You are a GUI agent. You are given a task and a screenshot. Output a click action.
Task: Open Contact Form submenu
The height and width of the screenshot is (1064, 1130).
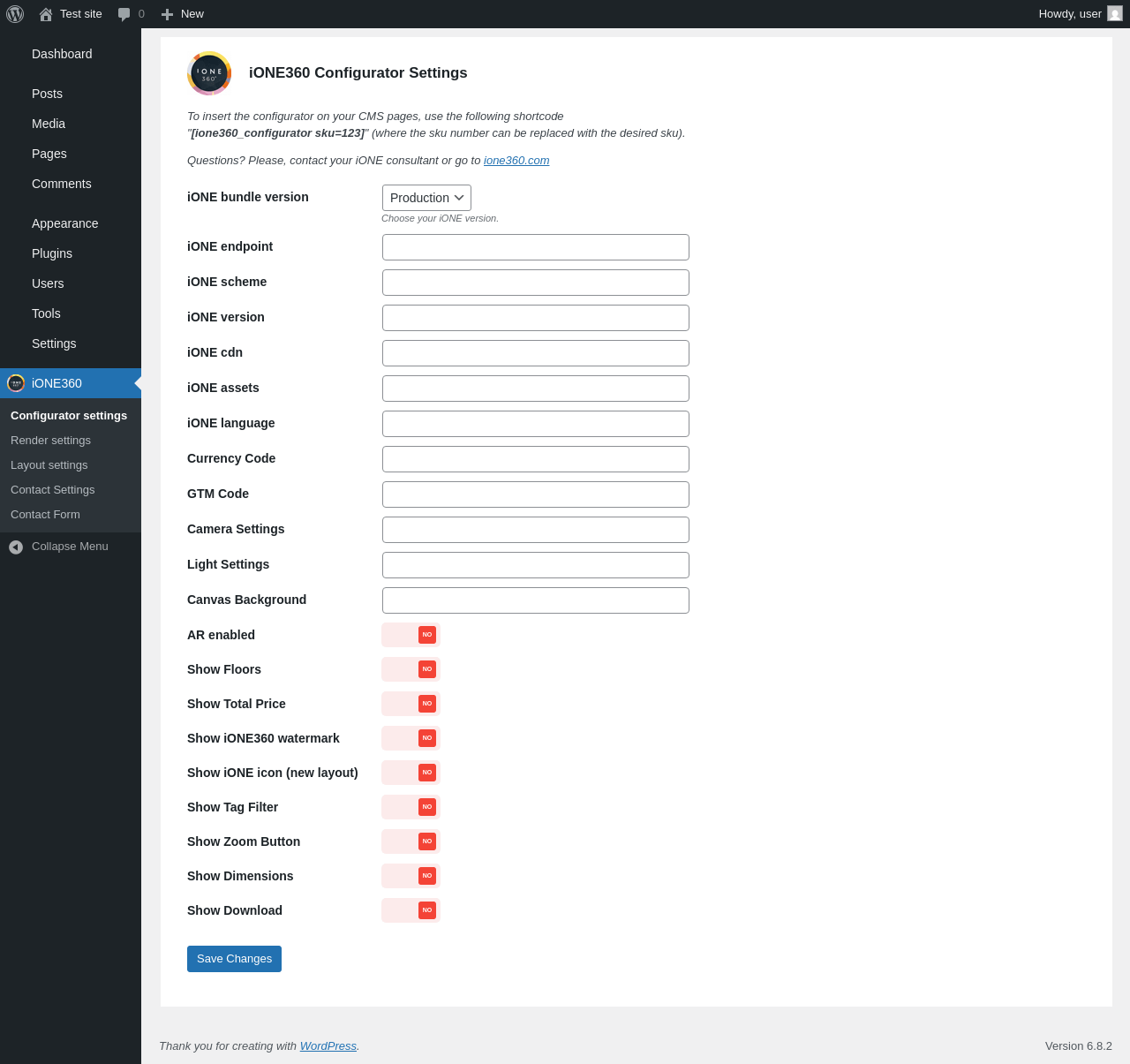coord(46,515)
